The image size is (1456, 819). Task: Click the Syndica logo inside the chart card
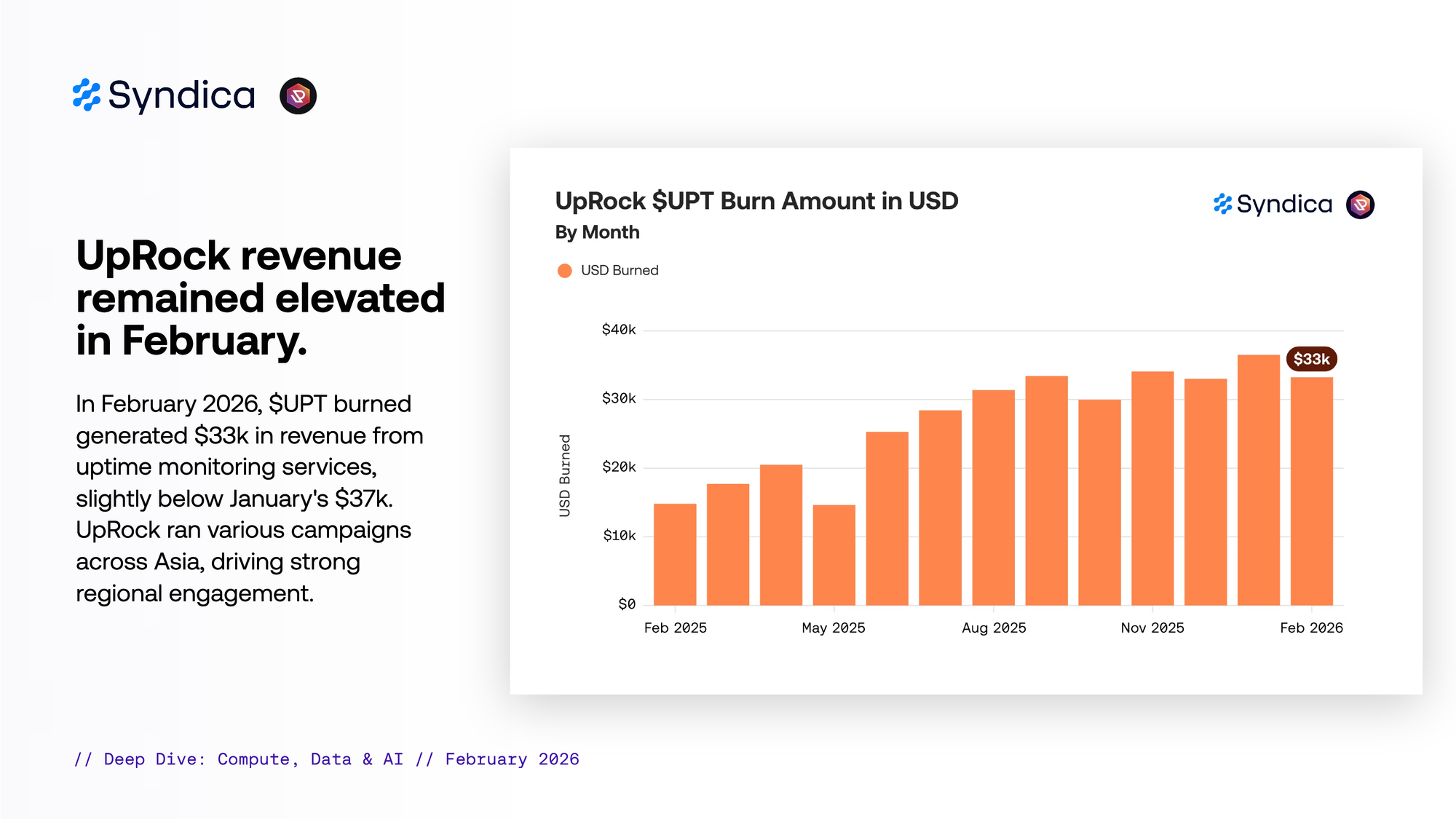[x=1273, y=205]
